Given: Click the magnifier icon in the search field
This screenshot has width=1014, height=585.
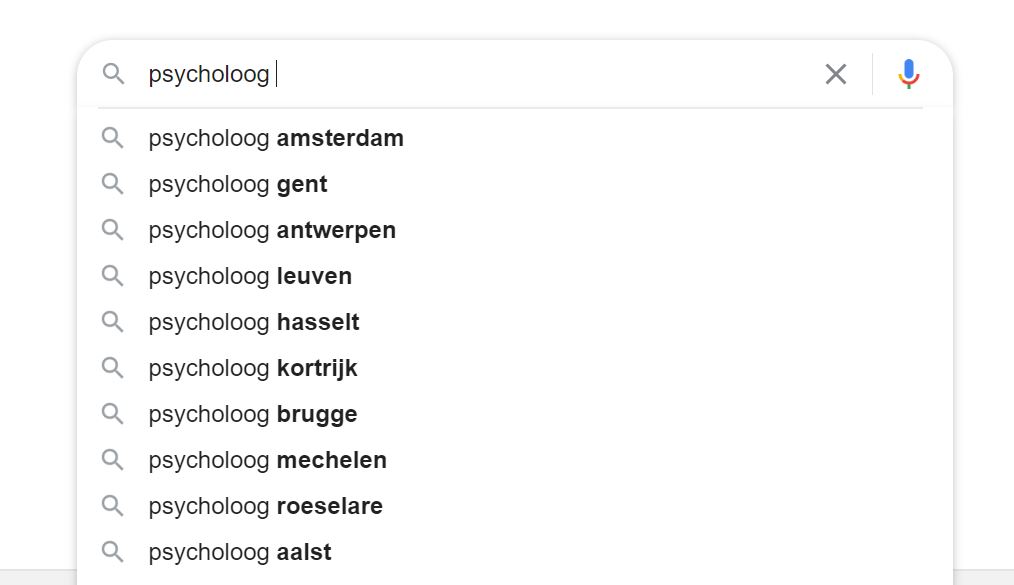Looking at the screenshot, I should 113,74.
